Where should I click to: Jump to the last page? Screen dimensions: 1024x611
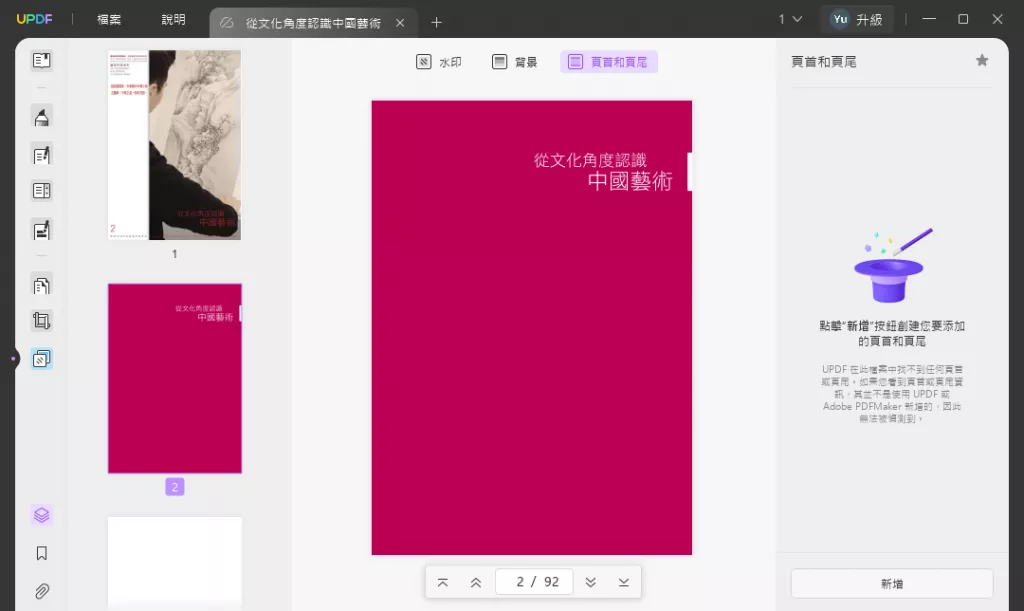[x=624, y=582]
